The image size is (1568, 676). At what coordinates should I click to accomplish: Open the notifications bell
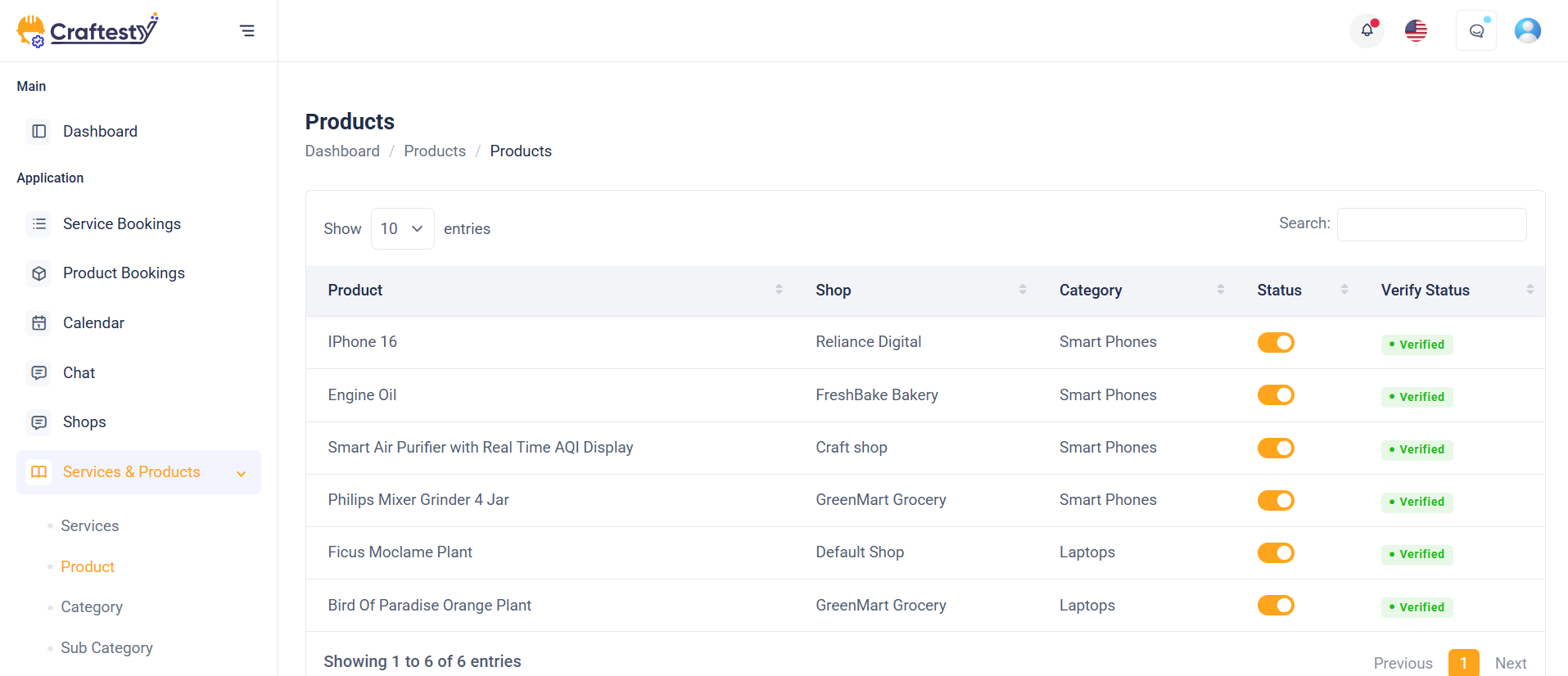coord(1367,31)
